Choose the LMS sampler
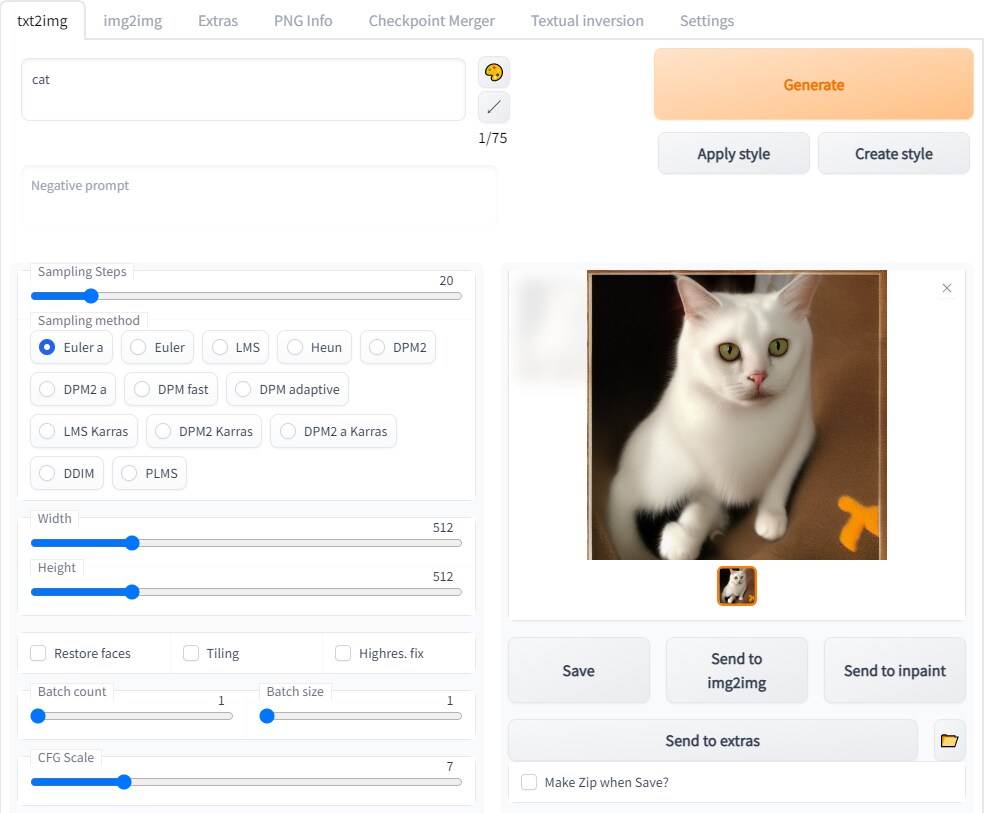Image resolution: width=998 pixels, height=813 pixels. click(235, 347)
